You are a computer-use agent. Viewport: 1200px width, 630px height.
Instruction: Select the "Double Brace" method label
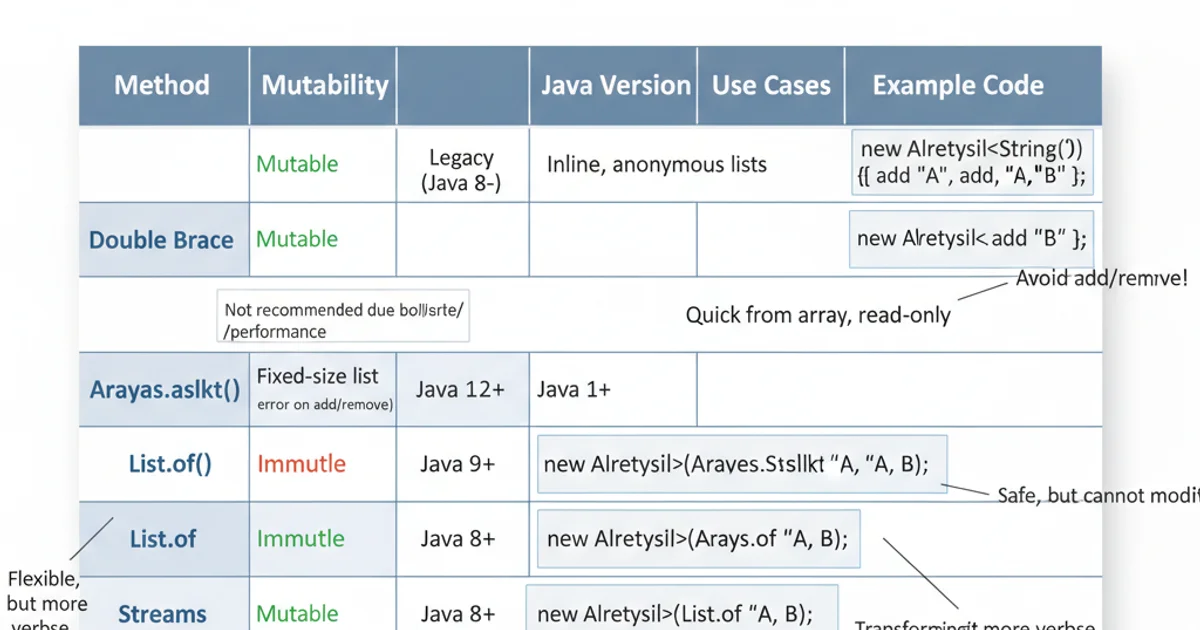[161, 240]
